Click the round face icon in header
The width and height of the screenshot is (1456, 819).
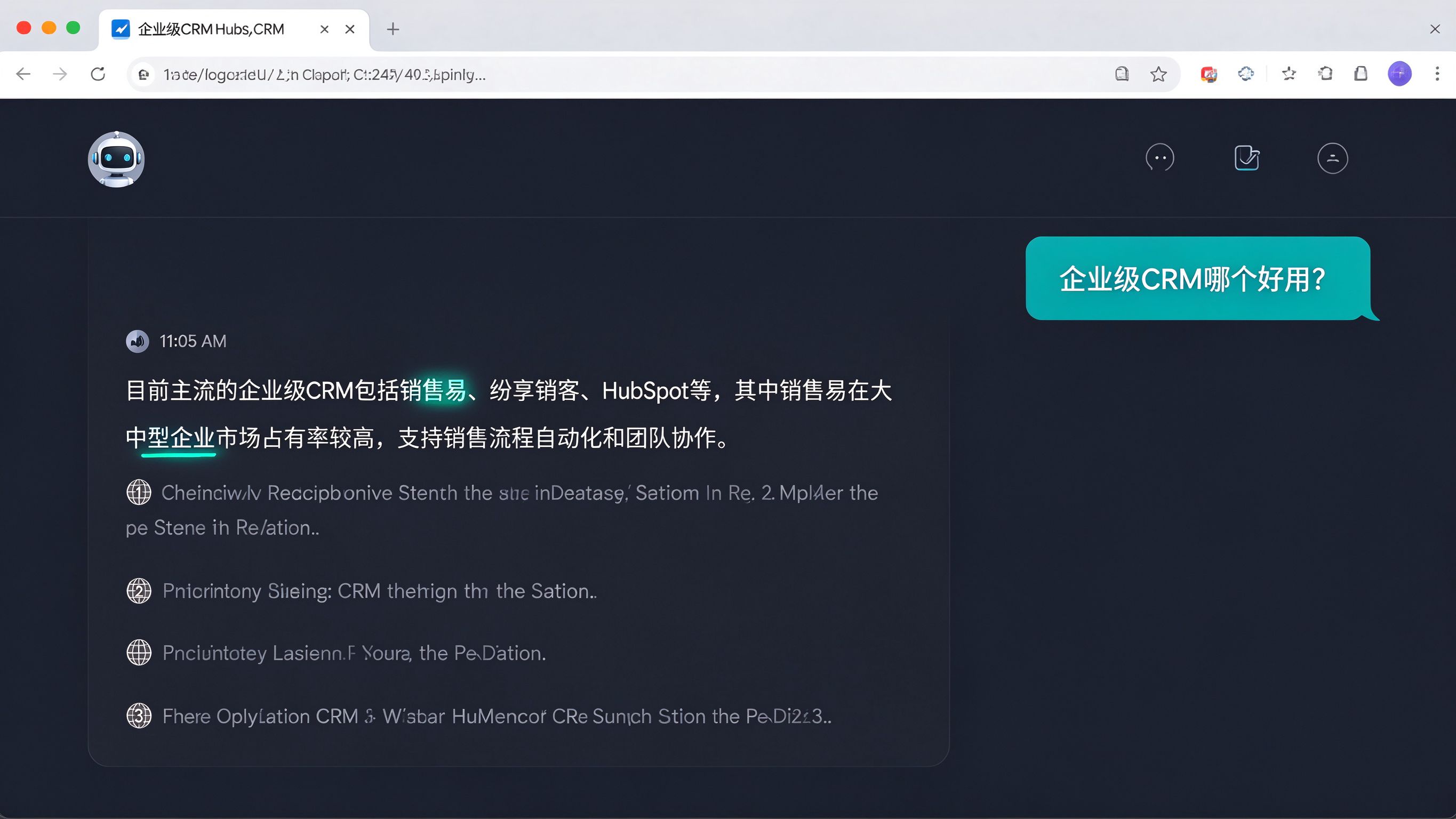(x=1333, y=158)
